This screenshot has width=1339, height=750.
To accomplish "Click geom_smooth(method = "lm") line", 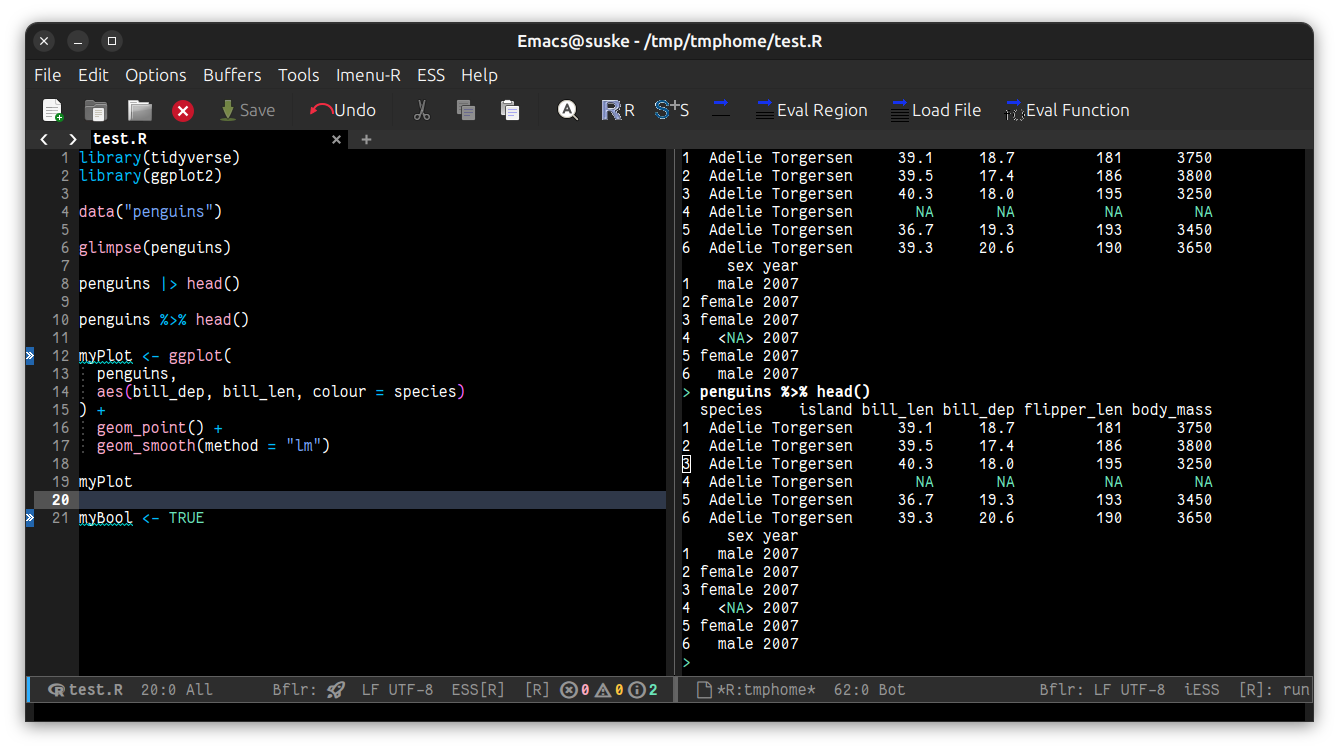I will [213, 446].
